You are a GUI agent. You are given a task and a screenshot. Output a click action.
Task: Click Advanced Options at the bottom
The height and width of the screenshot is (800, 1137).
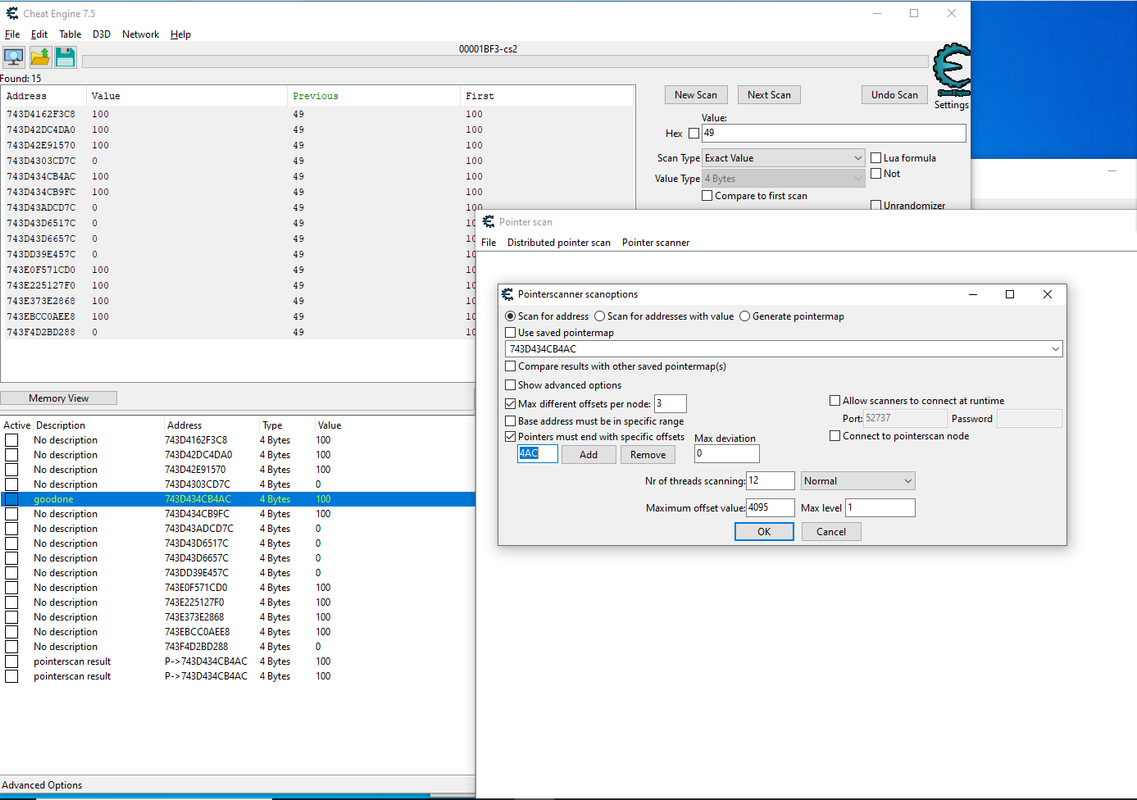(42, 785)
